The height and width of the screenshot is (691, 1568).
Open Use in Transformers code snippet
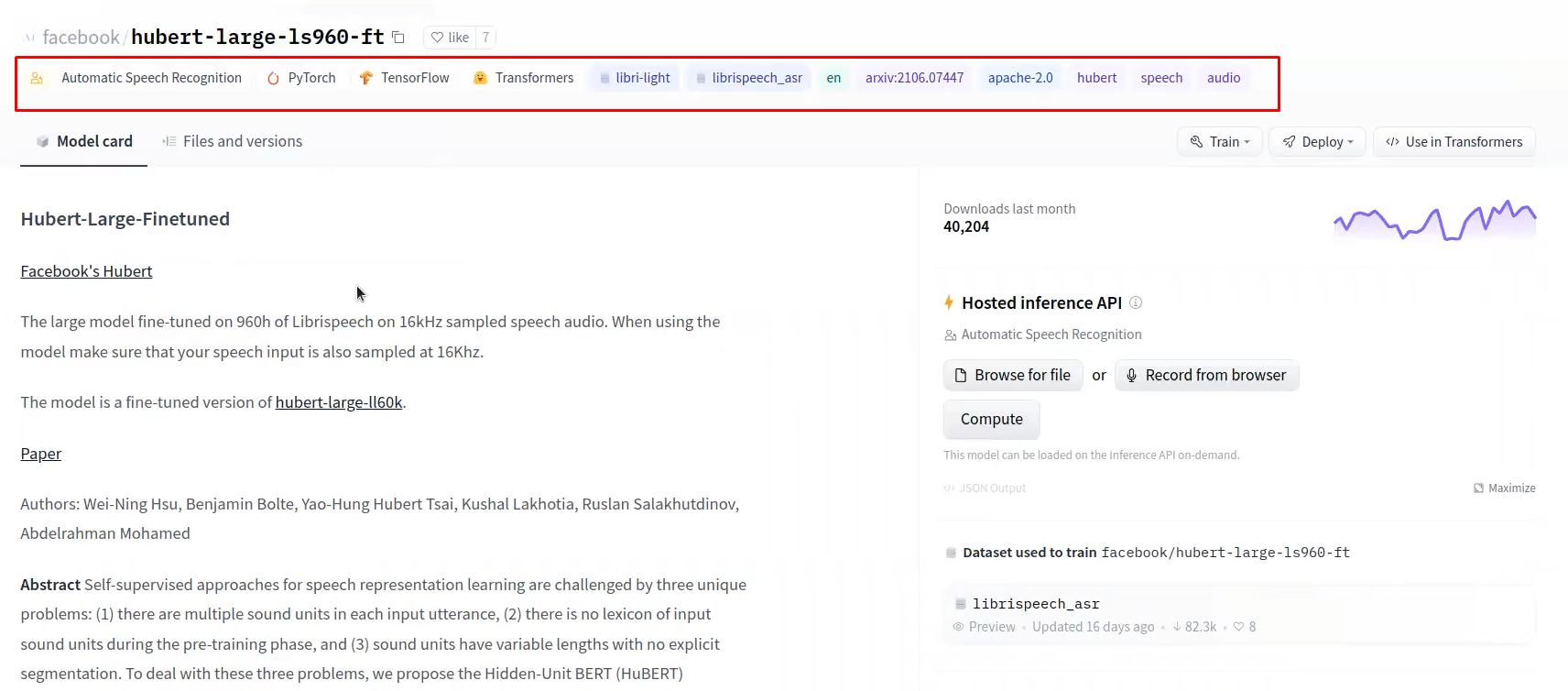[1454, 142]
